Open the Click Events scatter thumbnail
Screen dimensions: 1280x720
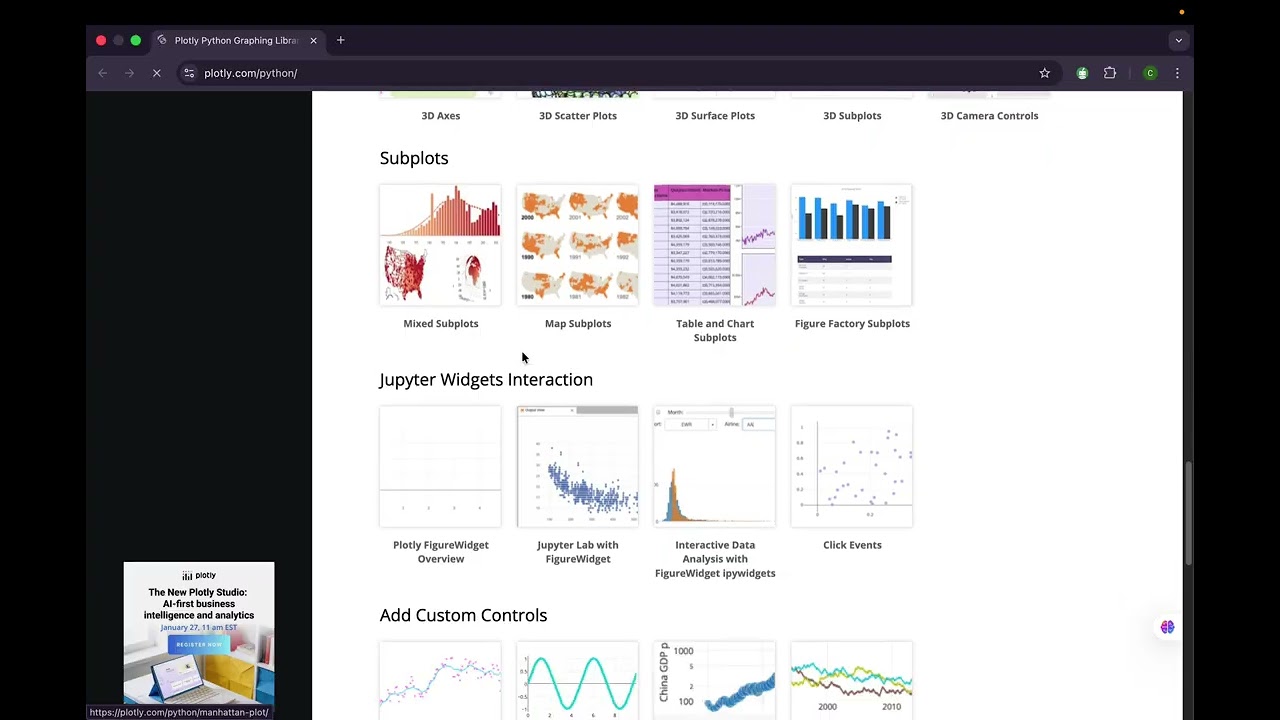click(x=852, y=466)
